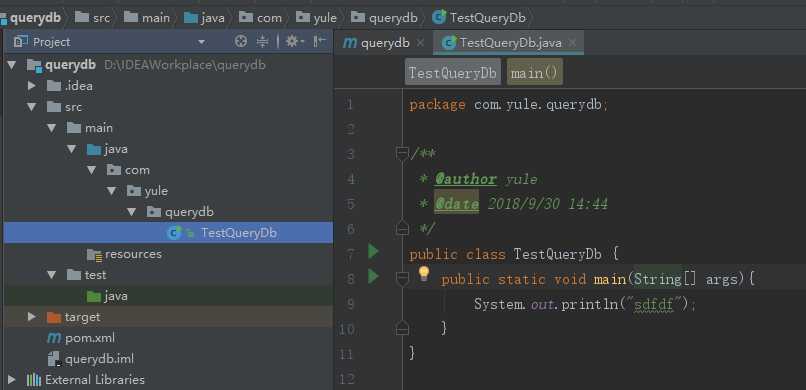This screenshot has height=390, width=806.
Task: Select TestQueryDb class in the project tree
Action: 168,233
